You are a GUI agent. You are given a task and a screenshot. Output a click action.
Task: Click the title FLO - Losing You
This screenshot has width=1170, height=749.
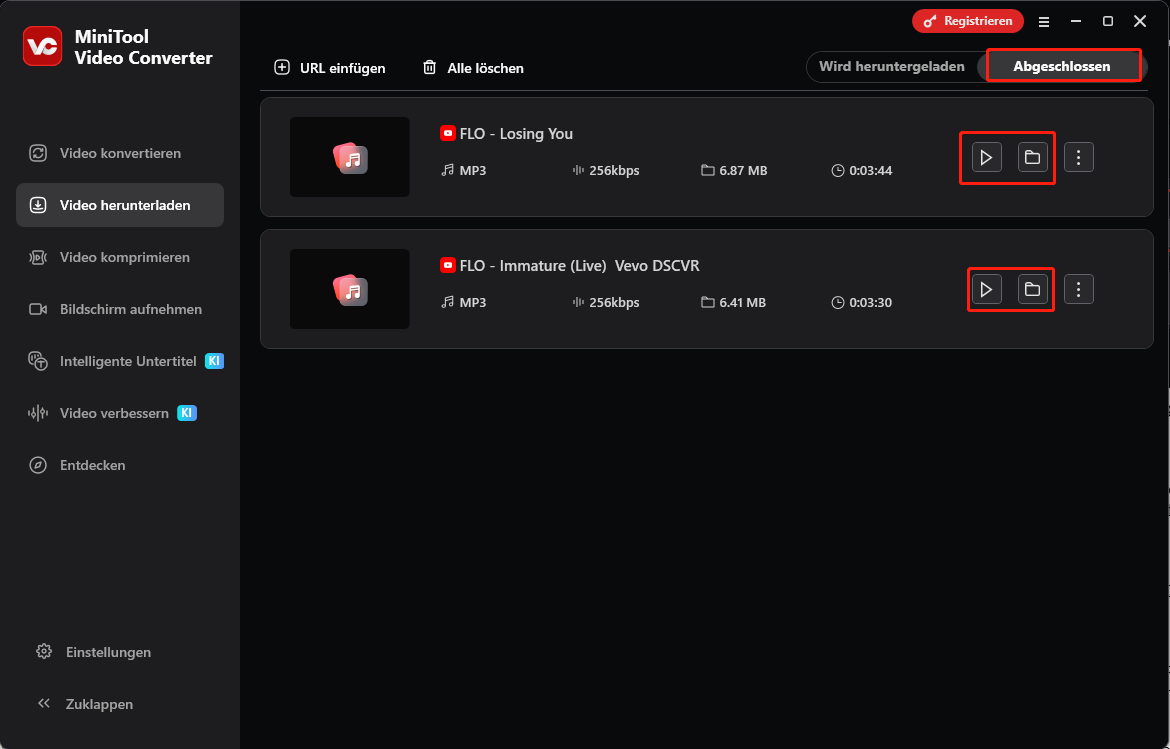[x=516, y=134]
